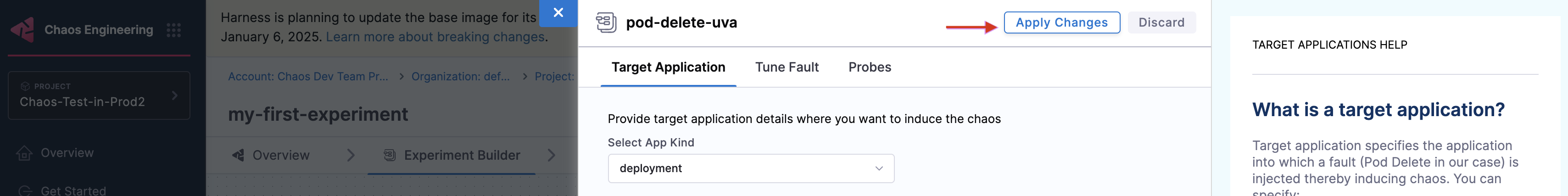Open the module switcher grid icon
The image size is (1568, 196).
(x=174, y=30)
